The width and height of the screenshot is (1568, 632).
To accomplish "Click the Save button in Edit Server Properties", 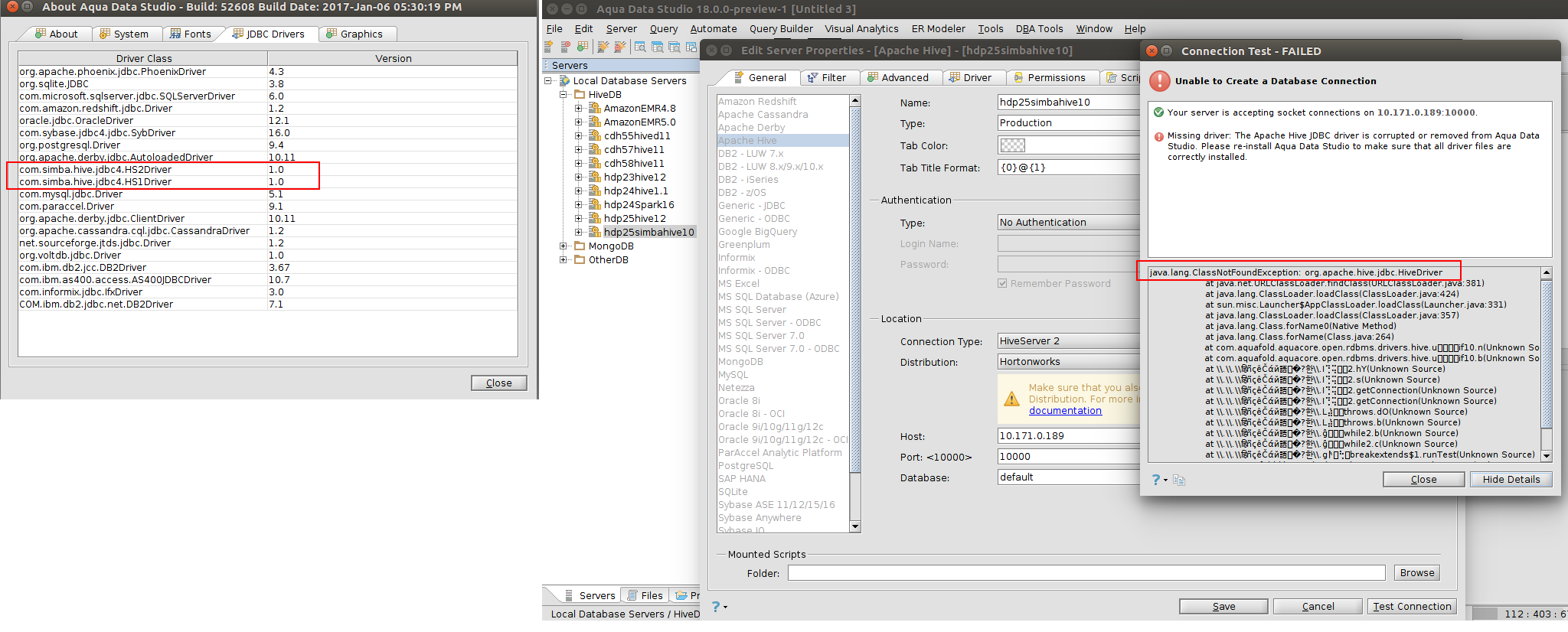I will click(1223, 606).
